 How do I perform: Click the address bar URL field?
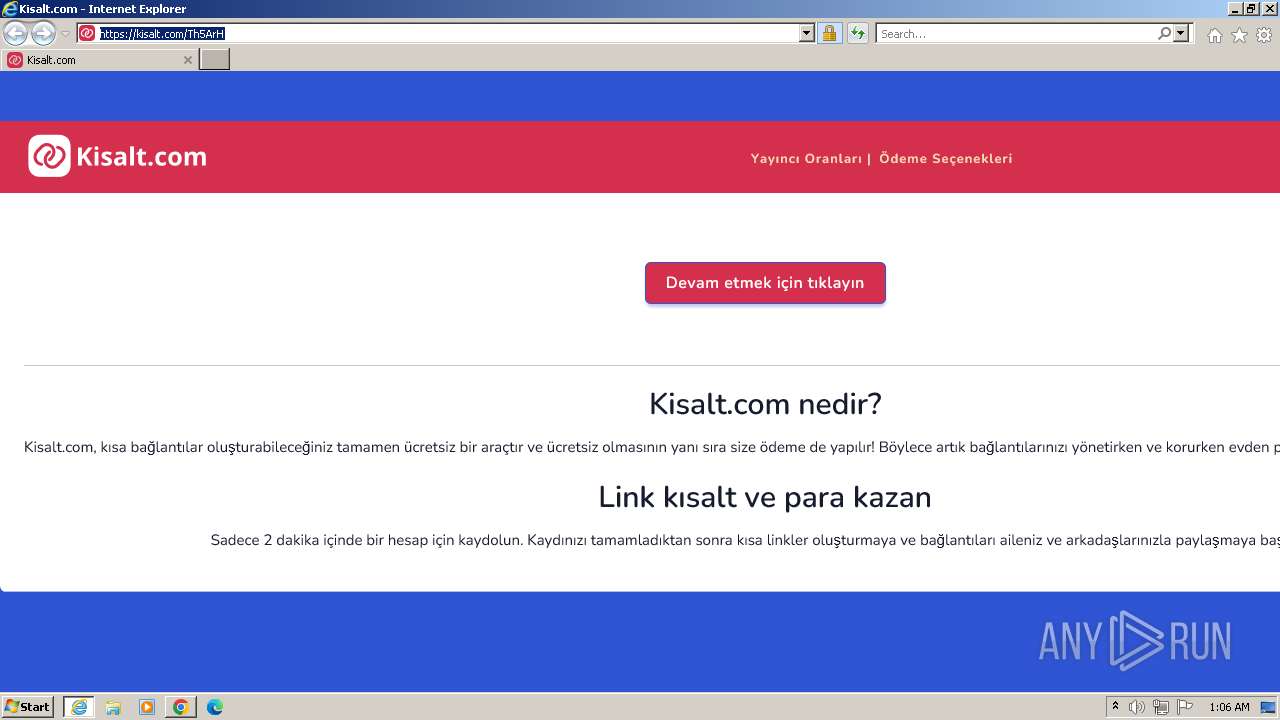447,33
